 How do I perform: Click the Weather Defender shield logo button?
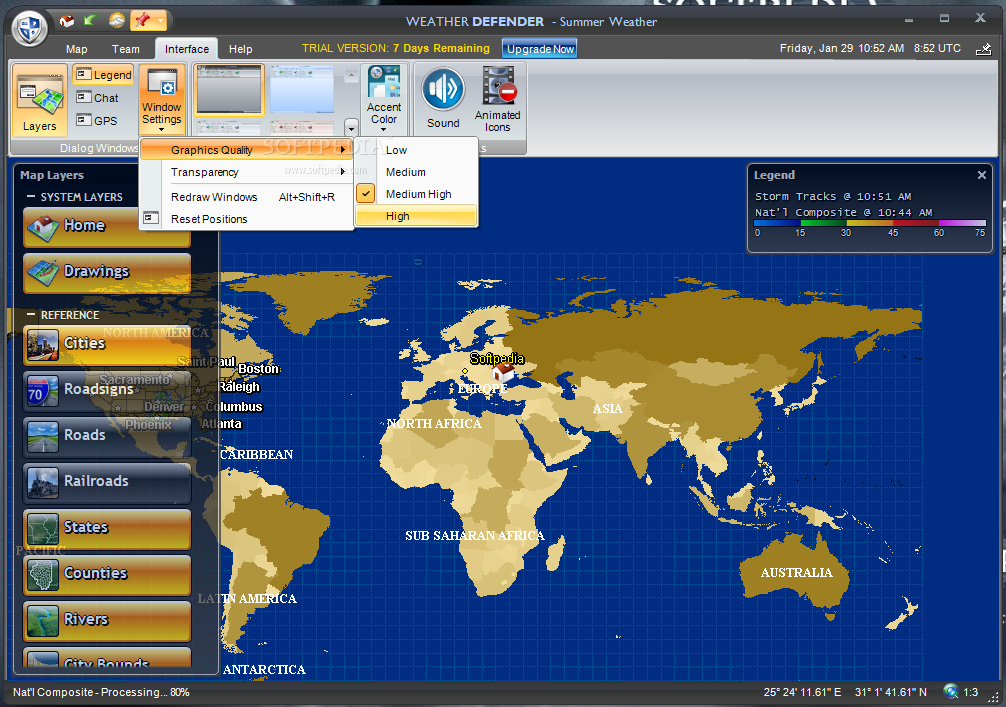click(29, 28)
